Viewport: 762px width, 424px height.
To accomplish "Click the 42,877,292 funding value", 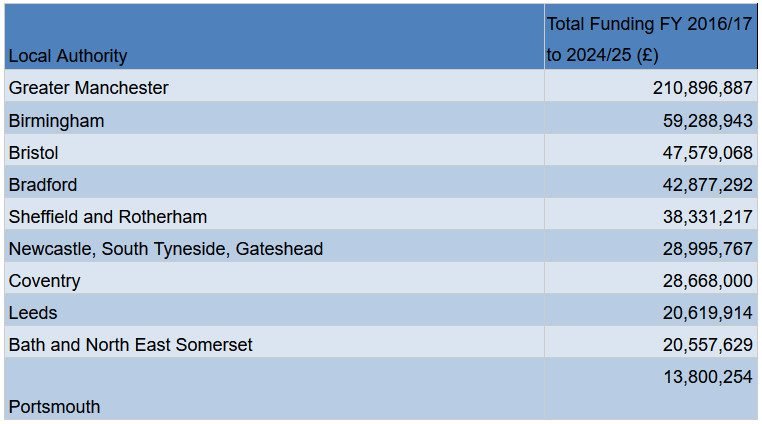I will click(707, 185).
